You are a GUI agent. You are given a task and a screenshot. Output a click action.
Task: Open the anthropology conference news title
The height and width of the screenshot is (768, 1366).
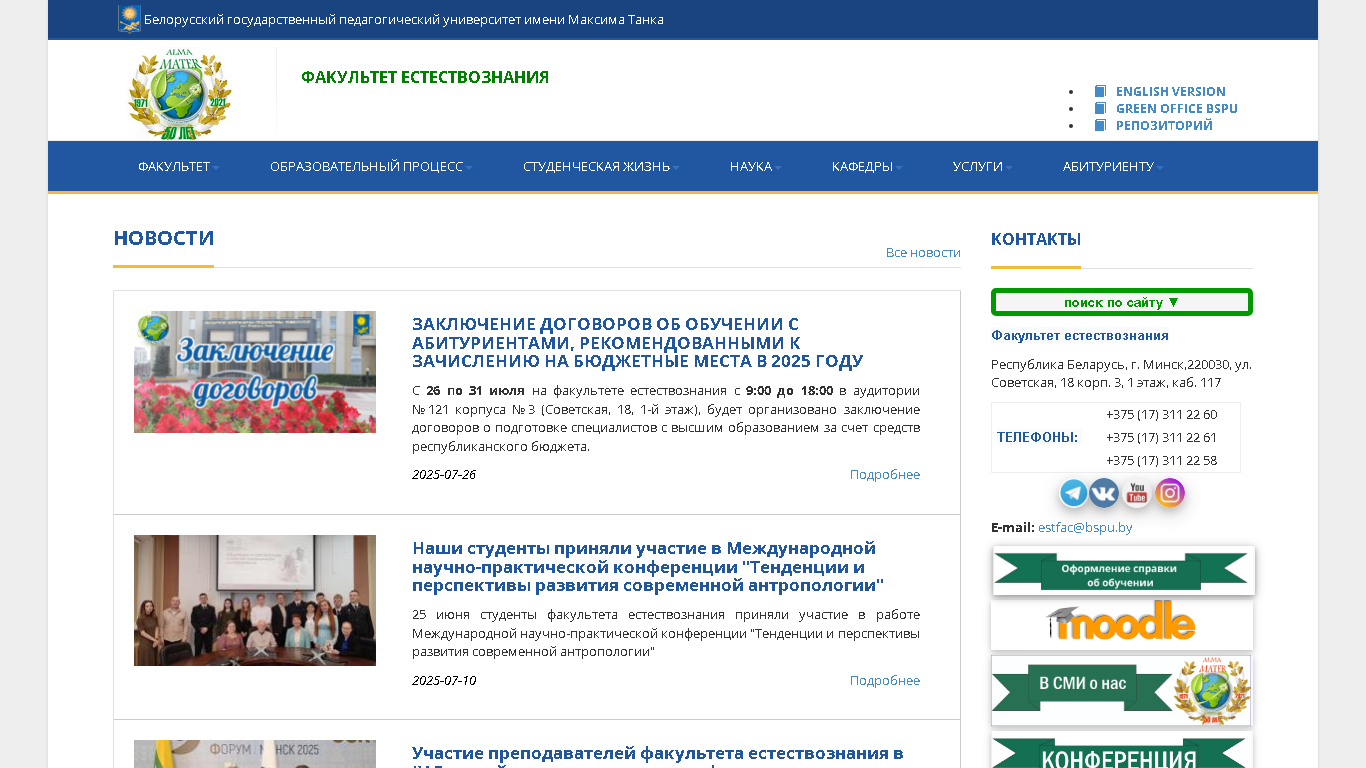tap(648, 567)
